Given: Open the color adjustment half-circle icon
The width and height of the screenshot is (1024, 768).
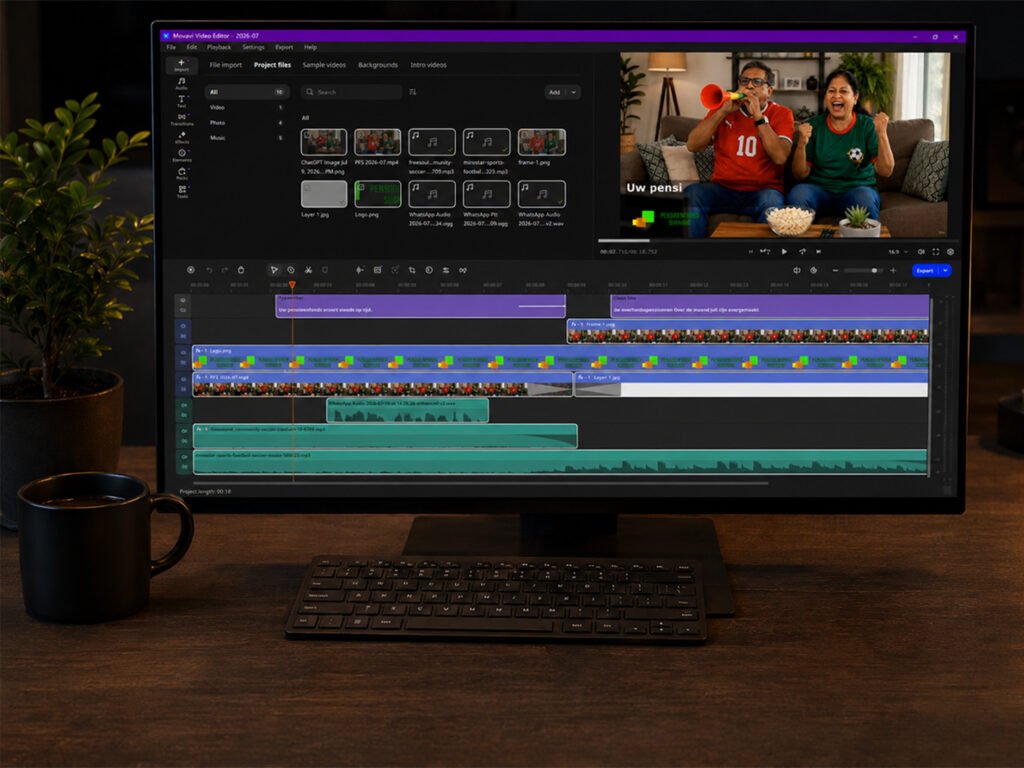Looking at the screenshot, I should (429, 270).
